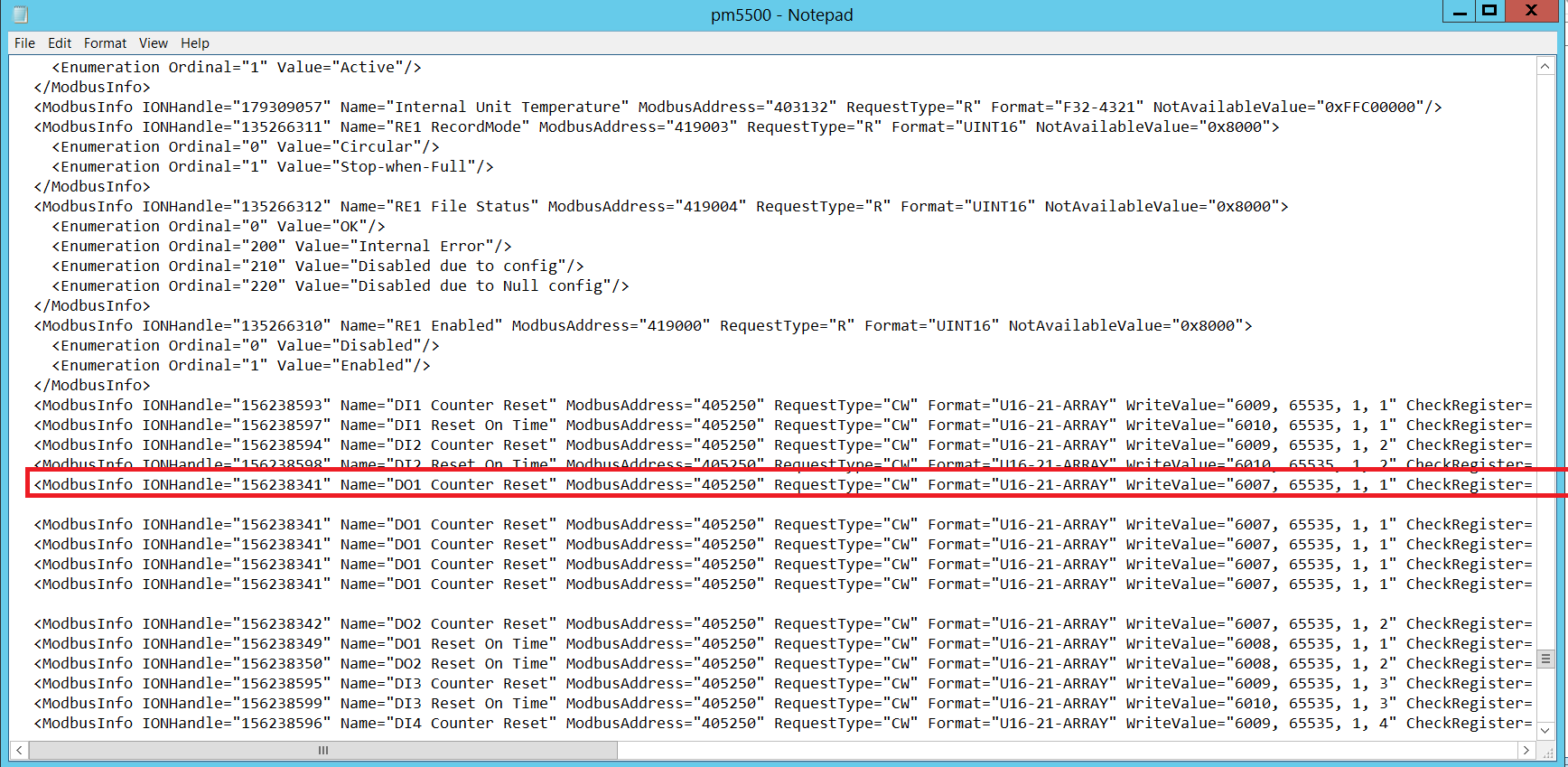Image resolution: width=1568 pixels, height=767 pixels.
Task: Click on "Disabled due to config" line
Action: tap(318, 266)
